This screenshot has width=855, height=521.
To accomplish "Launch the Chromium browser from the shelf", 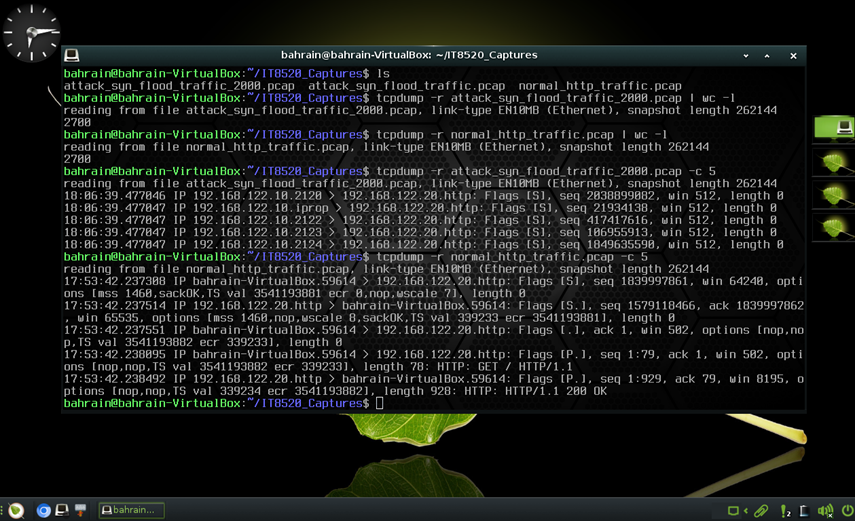I will pos(44,510).
